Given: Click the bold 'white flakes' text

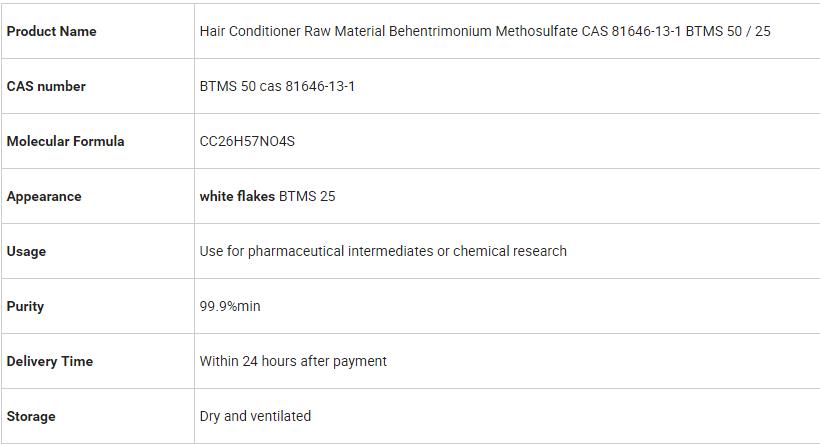Looking at the screenshot, I should (237, 196).
